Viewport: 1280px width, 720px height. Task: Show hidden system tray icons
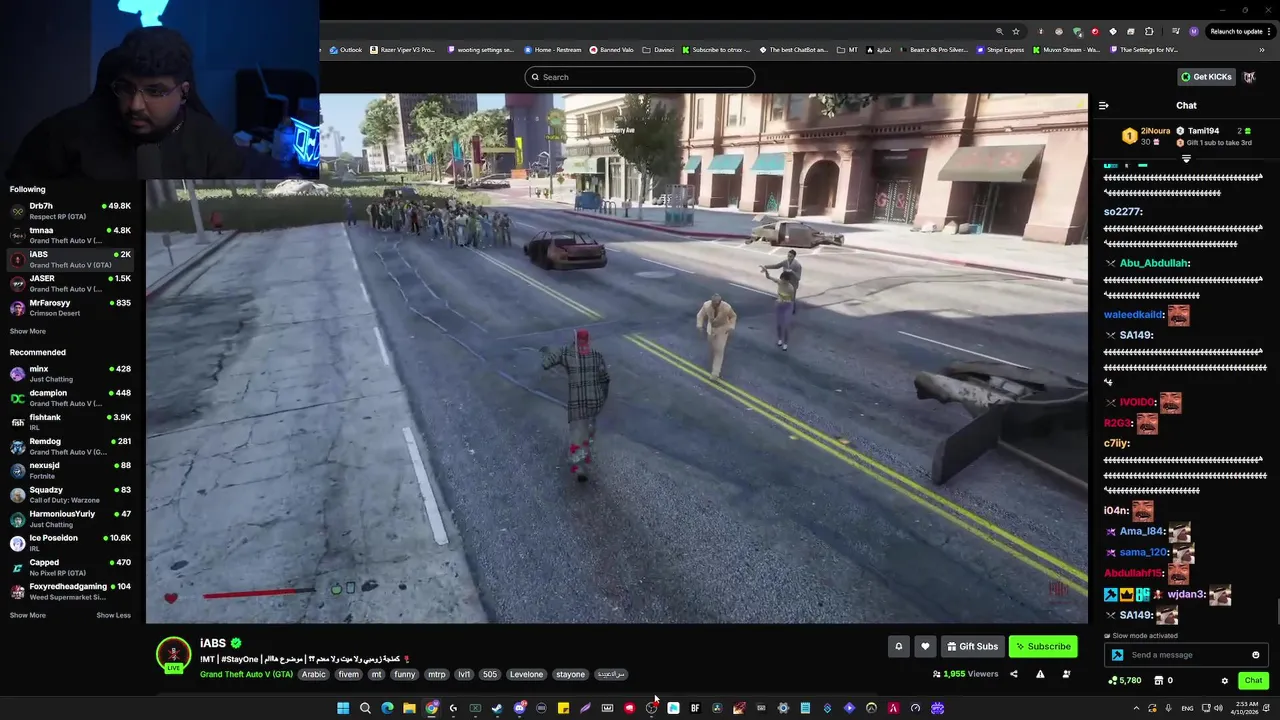[1136, 708]
